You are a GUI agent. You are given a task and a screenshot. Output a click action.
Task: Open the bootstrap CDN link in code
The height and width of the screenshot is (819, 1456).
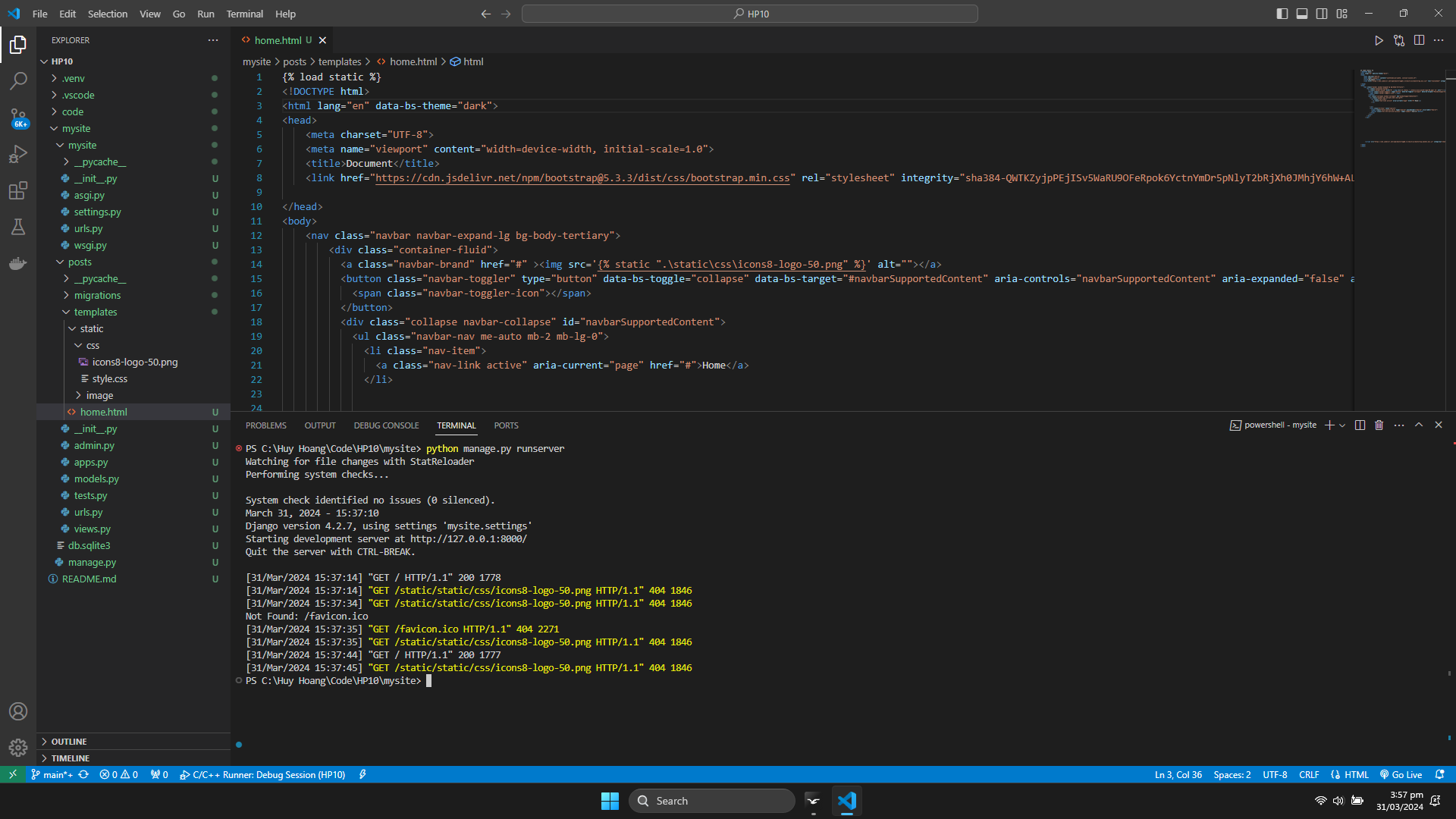click(582, 178)
